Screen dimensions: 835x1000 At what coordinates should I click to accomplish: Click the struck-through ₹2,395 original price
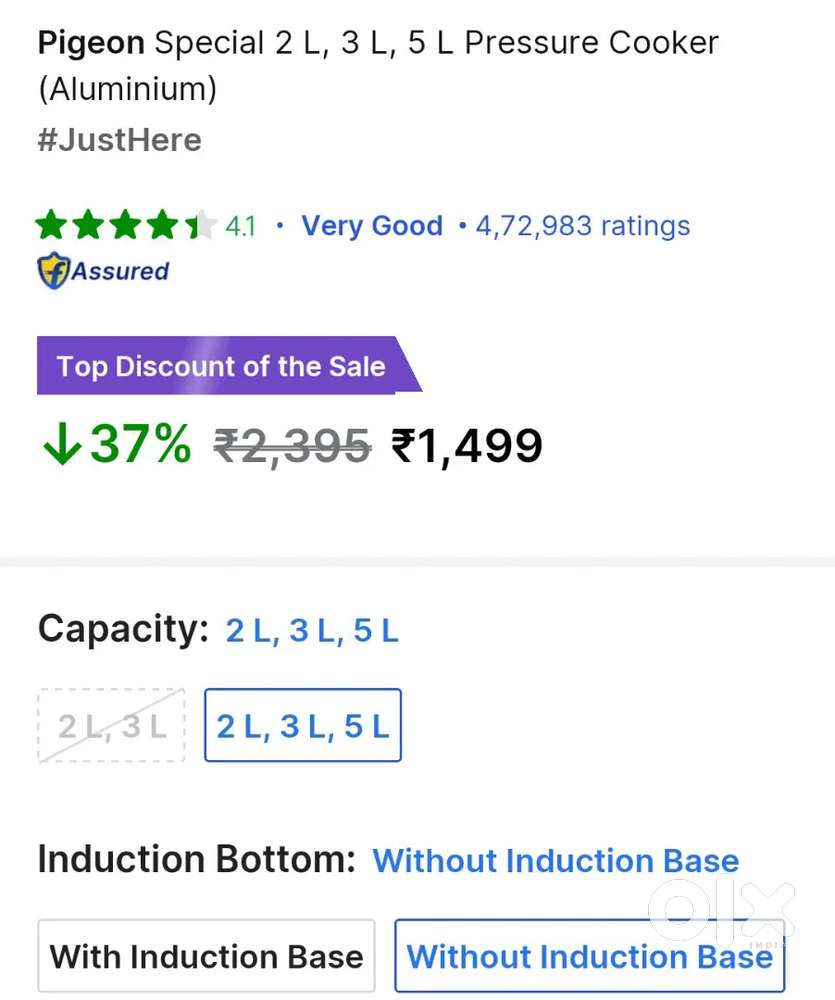(x=292, y=445)
